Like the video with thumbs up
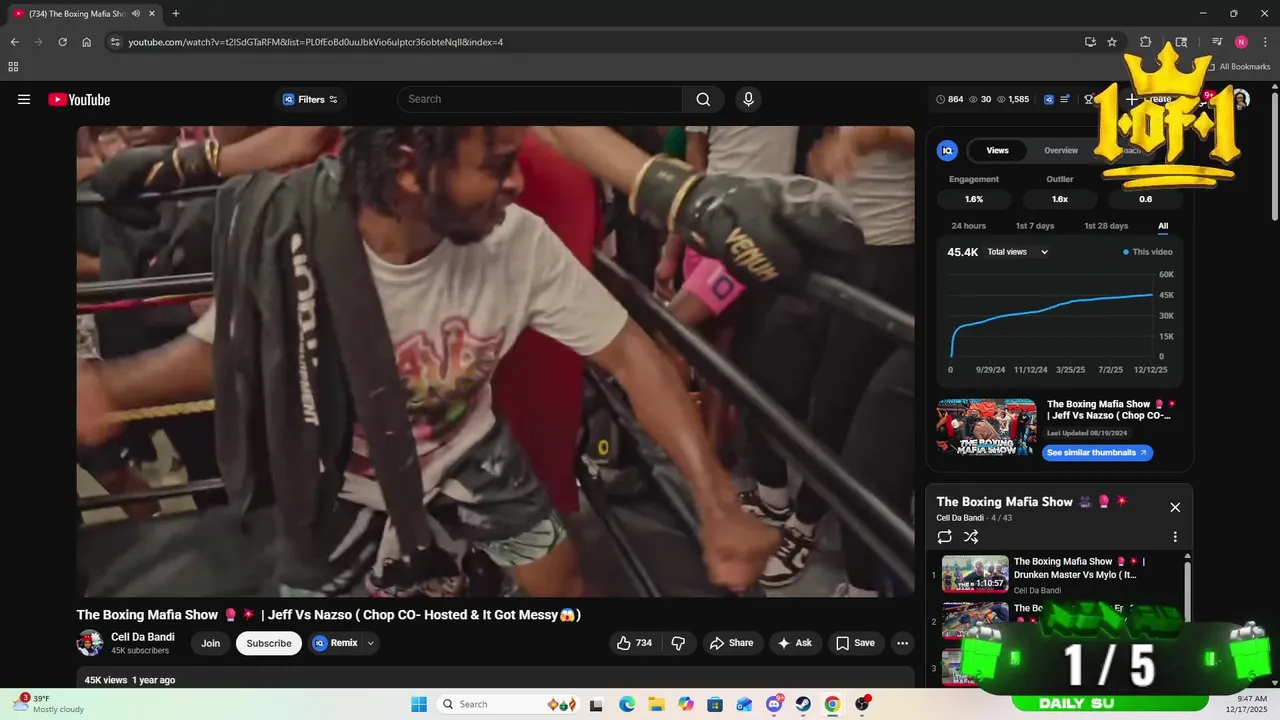 click(635, 643)
